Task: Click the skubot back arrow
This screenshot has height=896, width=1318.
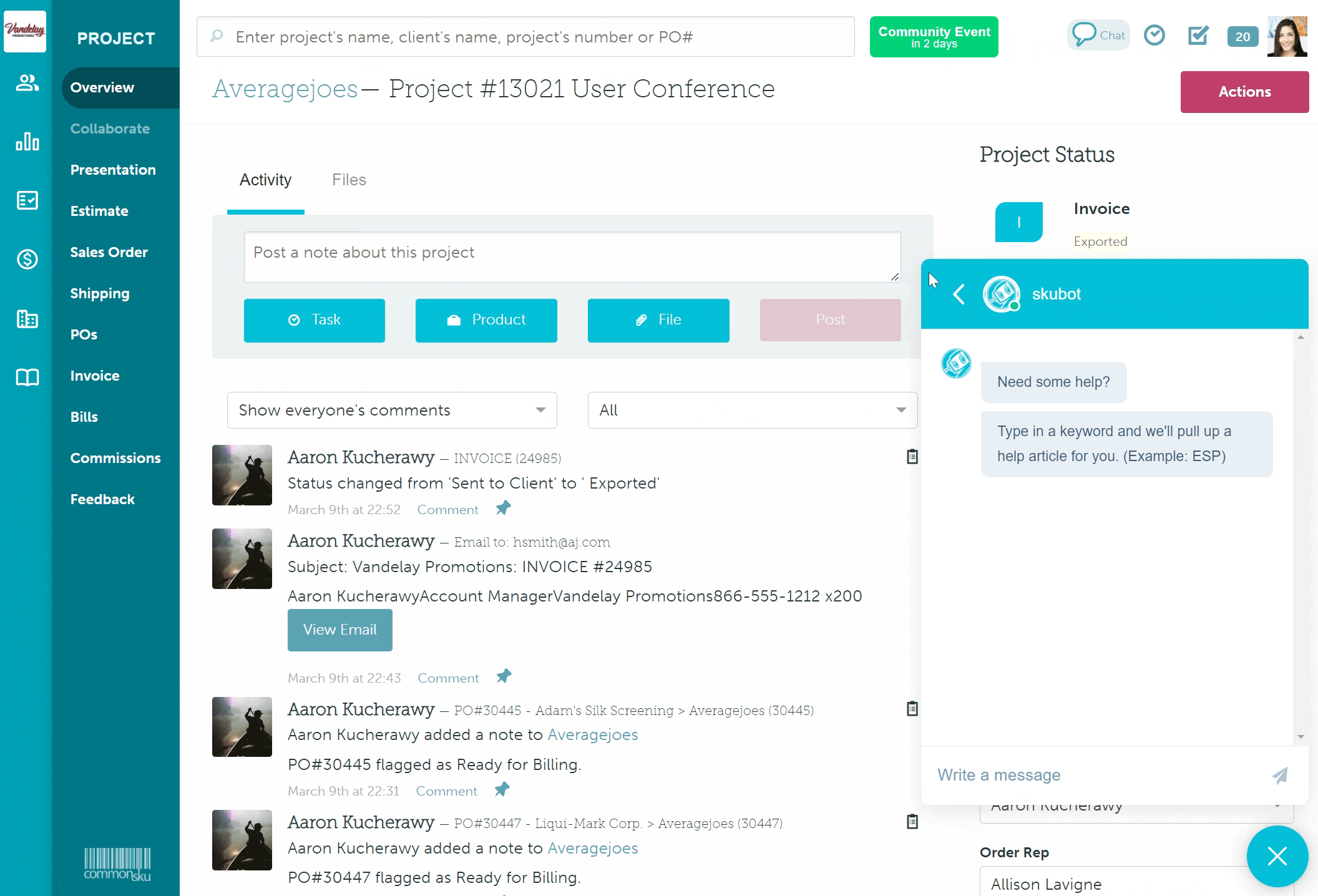Action: [959, 294]
